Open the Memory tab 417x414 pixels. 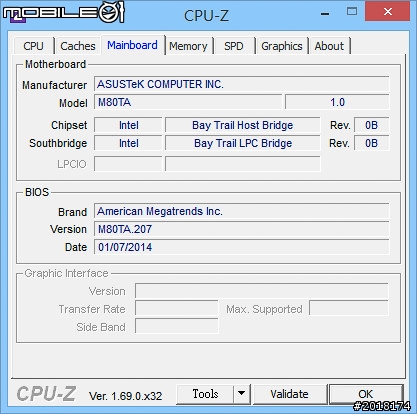pos(188,46)
